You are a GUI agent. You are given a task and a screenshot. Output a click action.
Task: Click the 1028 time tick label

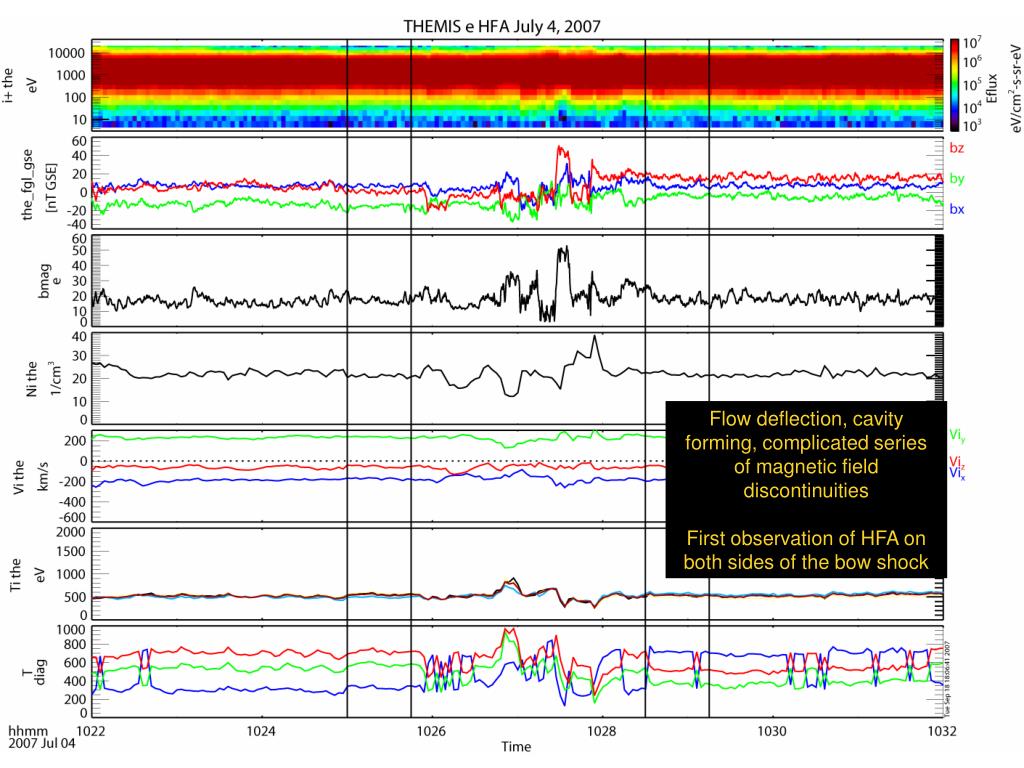coord(601,731)
